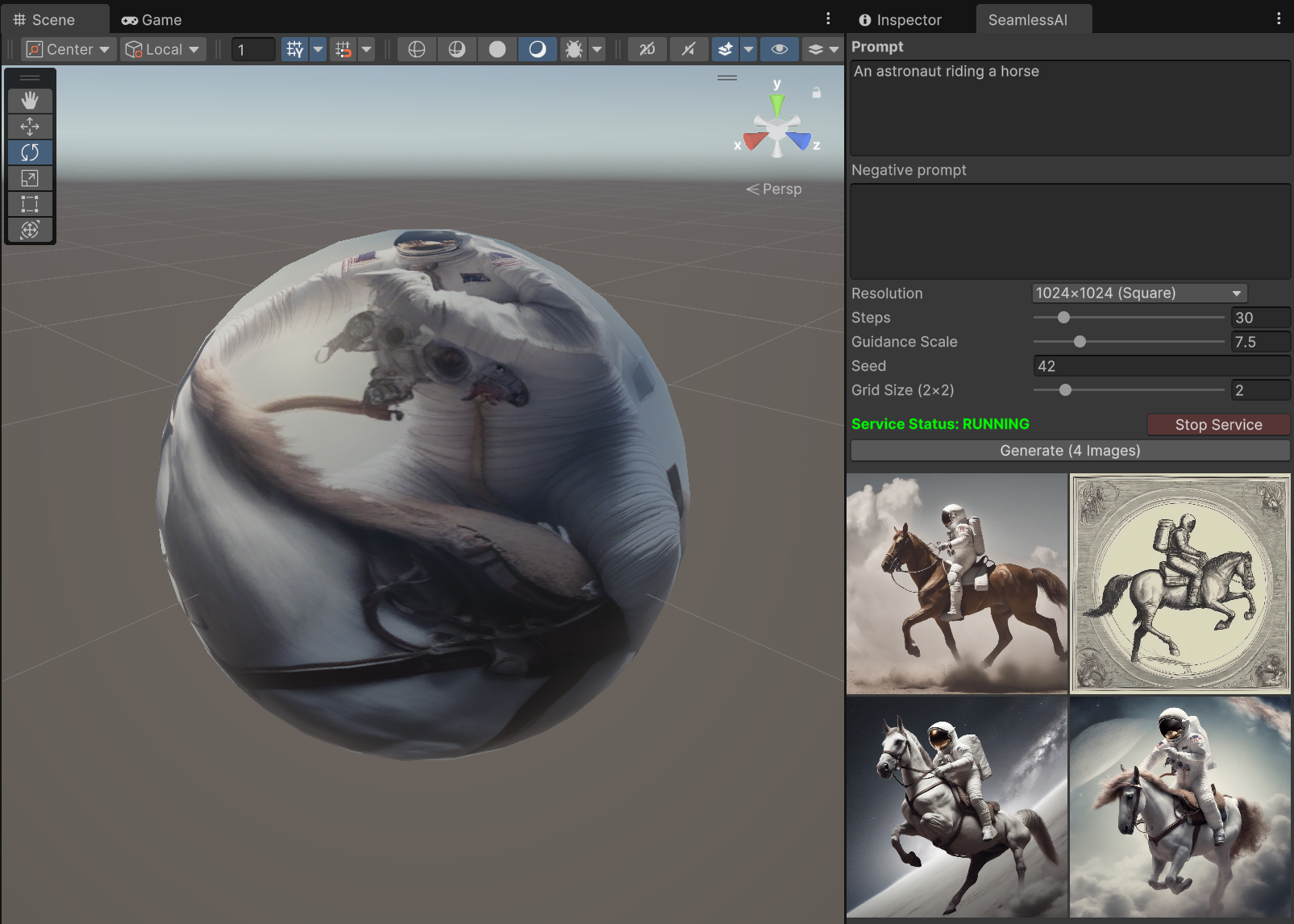Open the Center pivot mode dropdown
The height and width of the screenshot is (924, 1294).
[x=69, y=49]
